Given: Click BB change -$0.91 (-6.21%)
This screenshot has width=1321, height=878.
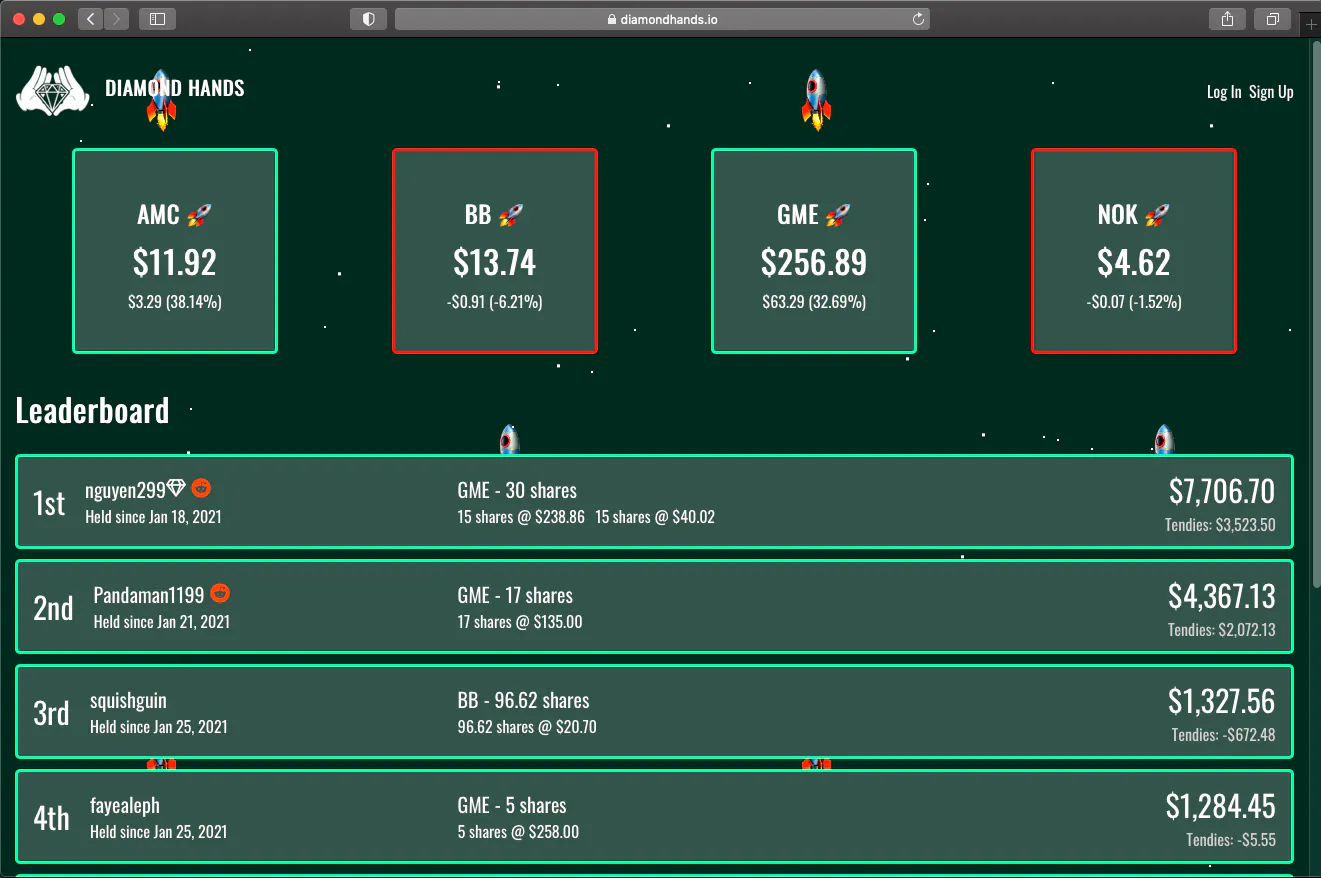Looking at the screenshot, I should (x=495, y=301).
